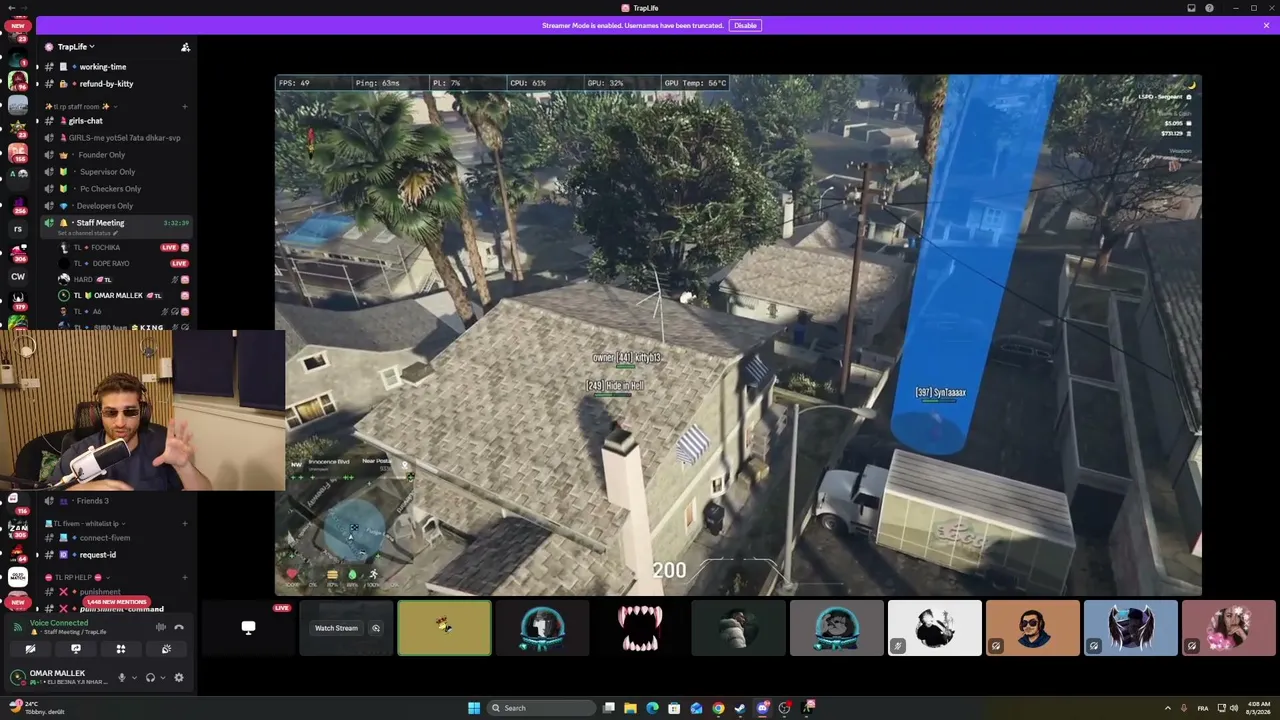Select the yellow highlighted participant tile

point(444,628)
